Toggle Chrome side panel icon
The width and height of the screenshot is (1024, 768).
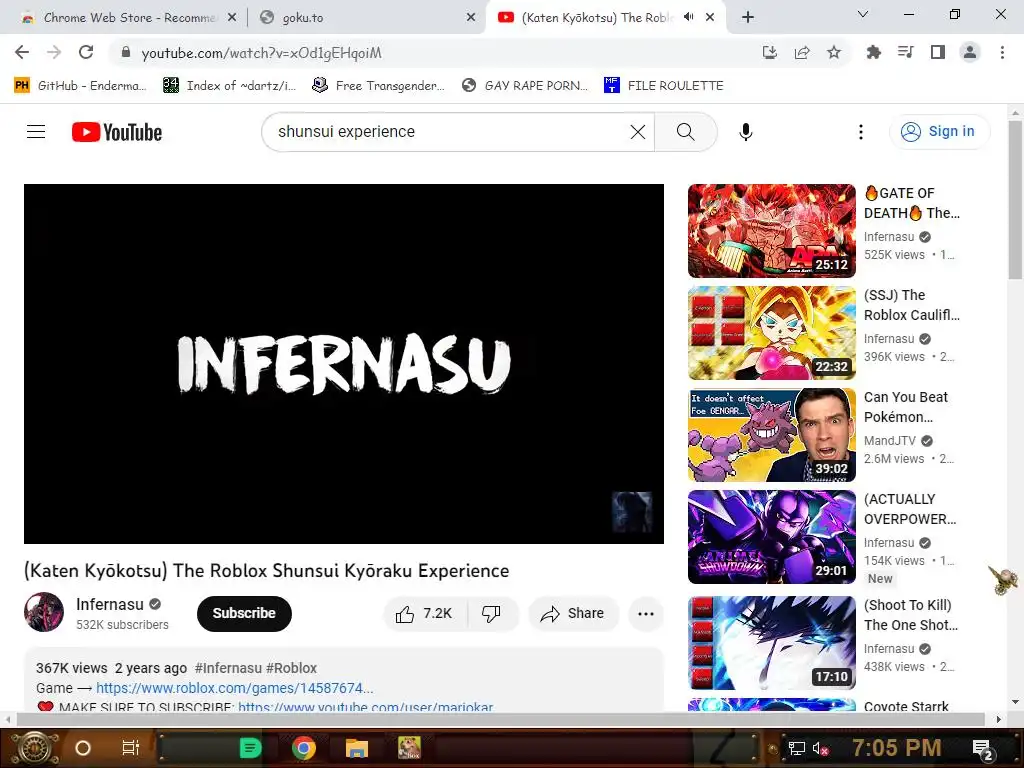click(938, 52)
